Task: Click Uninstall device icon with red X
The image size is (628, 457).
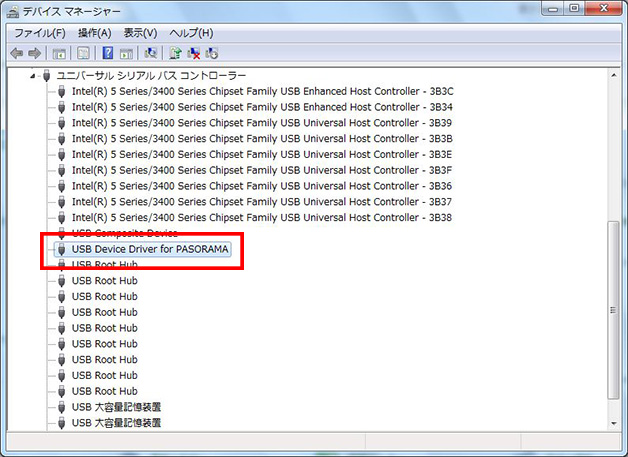Action: coord(193,53)
